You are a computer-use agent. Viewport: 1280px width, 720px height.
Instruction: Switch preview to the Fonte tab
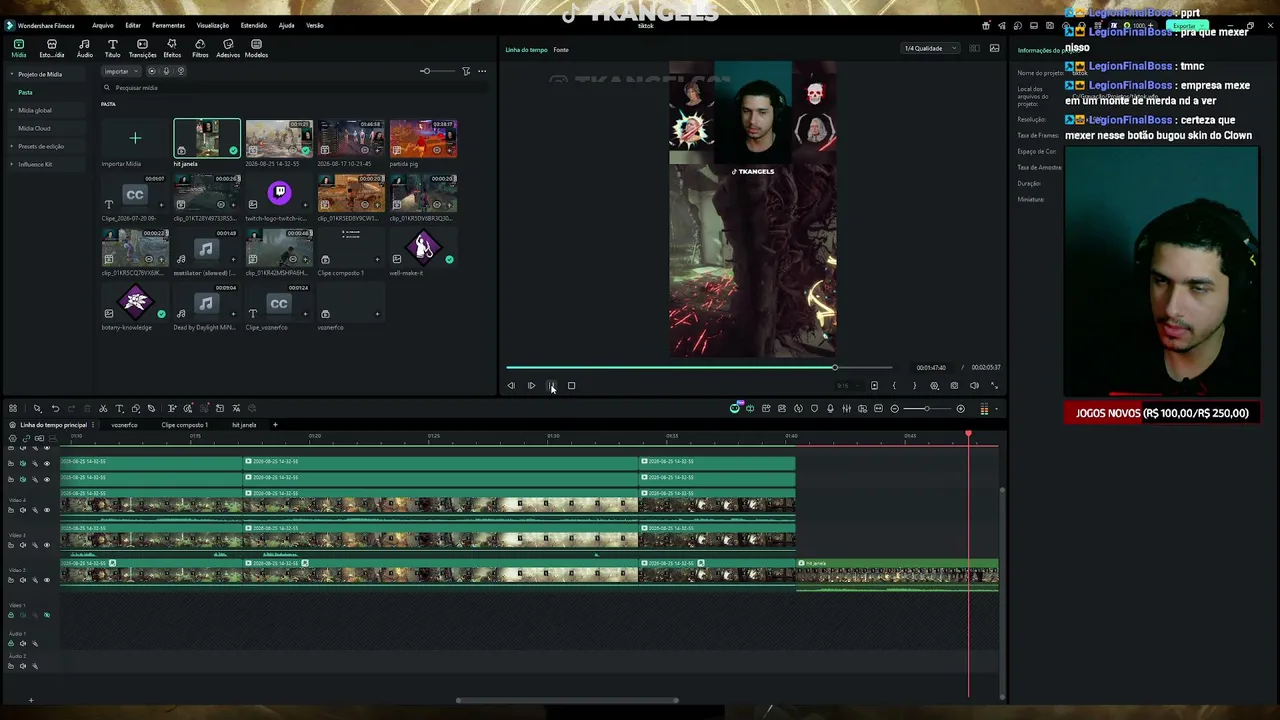tap(561, 49)
